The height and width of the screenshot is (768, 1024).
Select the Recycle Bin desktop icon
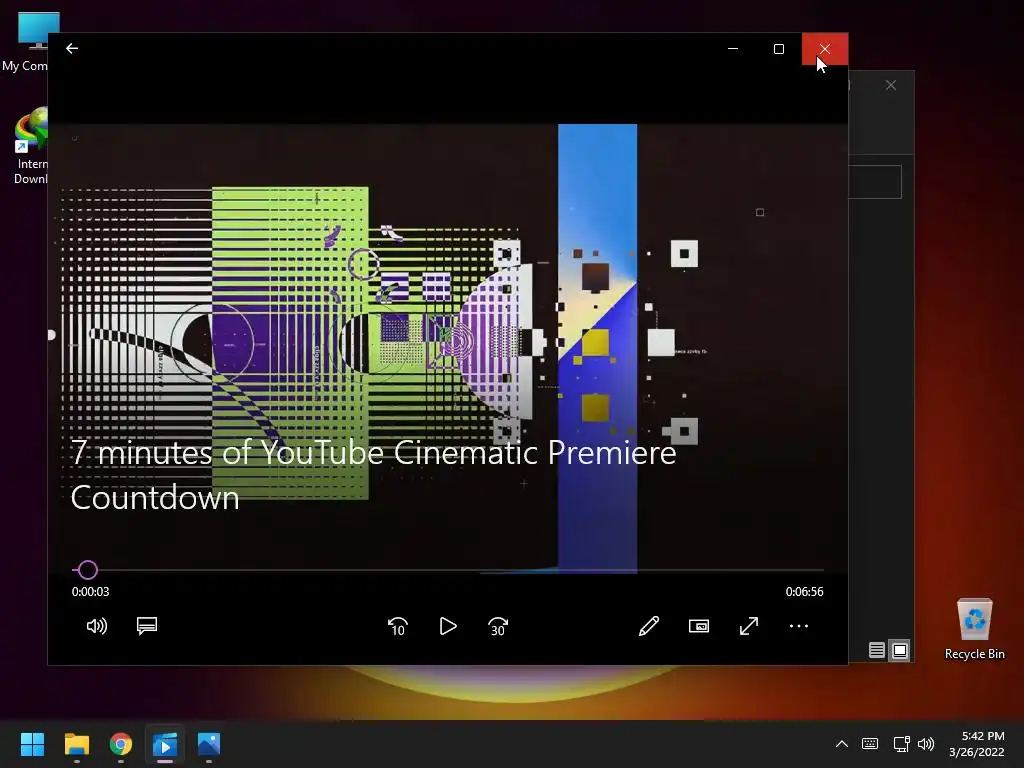point(974,629)
